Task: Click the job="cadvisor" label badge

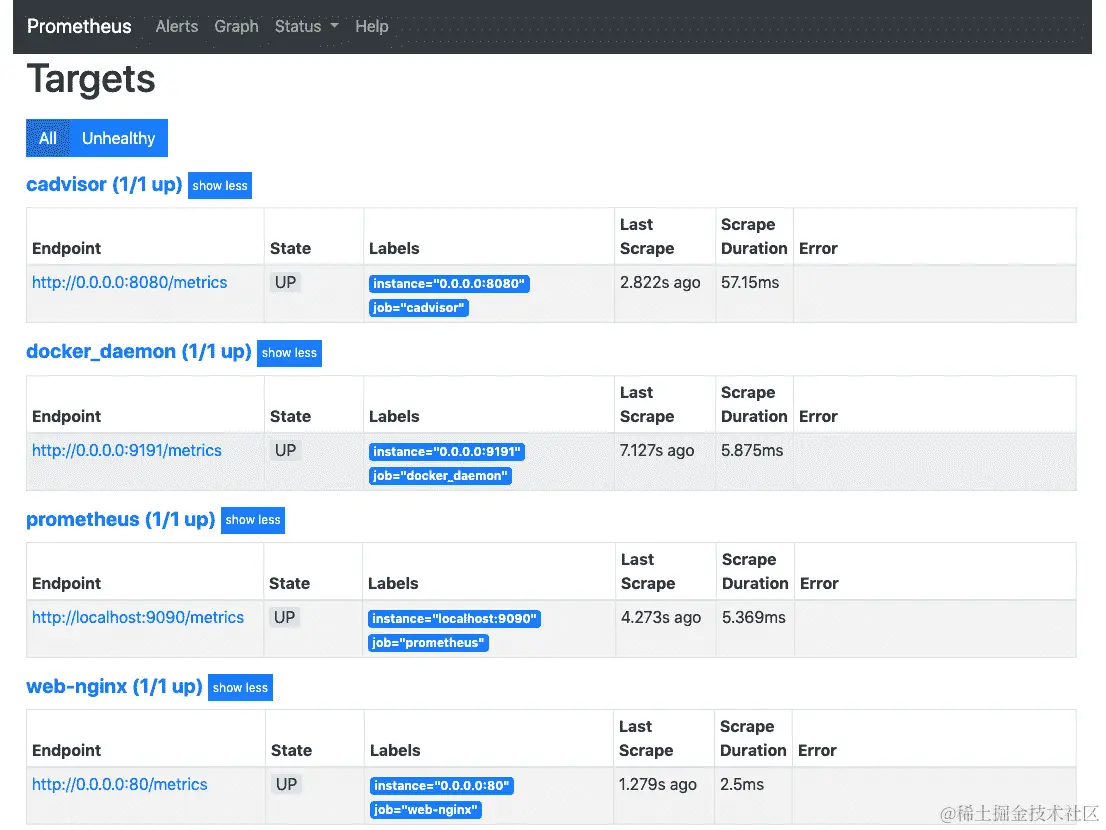Action: [x=418, y=307]
